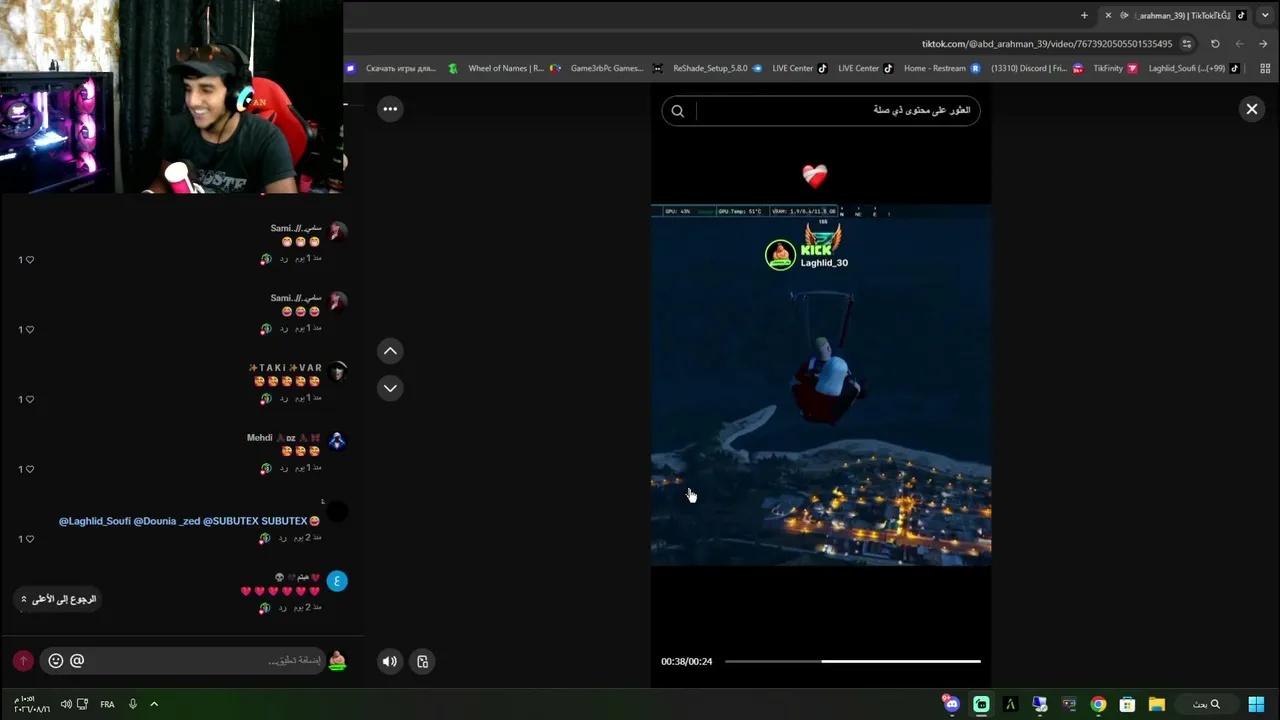This screenshot has height=720, width=1280.
Task: Open Discord from the taskbar
Action: (x=951, y=704)
